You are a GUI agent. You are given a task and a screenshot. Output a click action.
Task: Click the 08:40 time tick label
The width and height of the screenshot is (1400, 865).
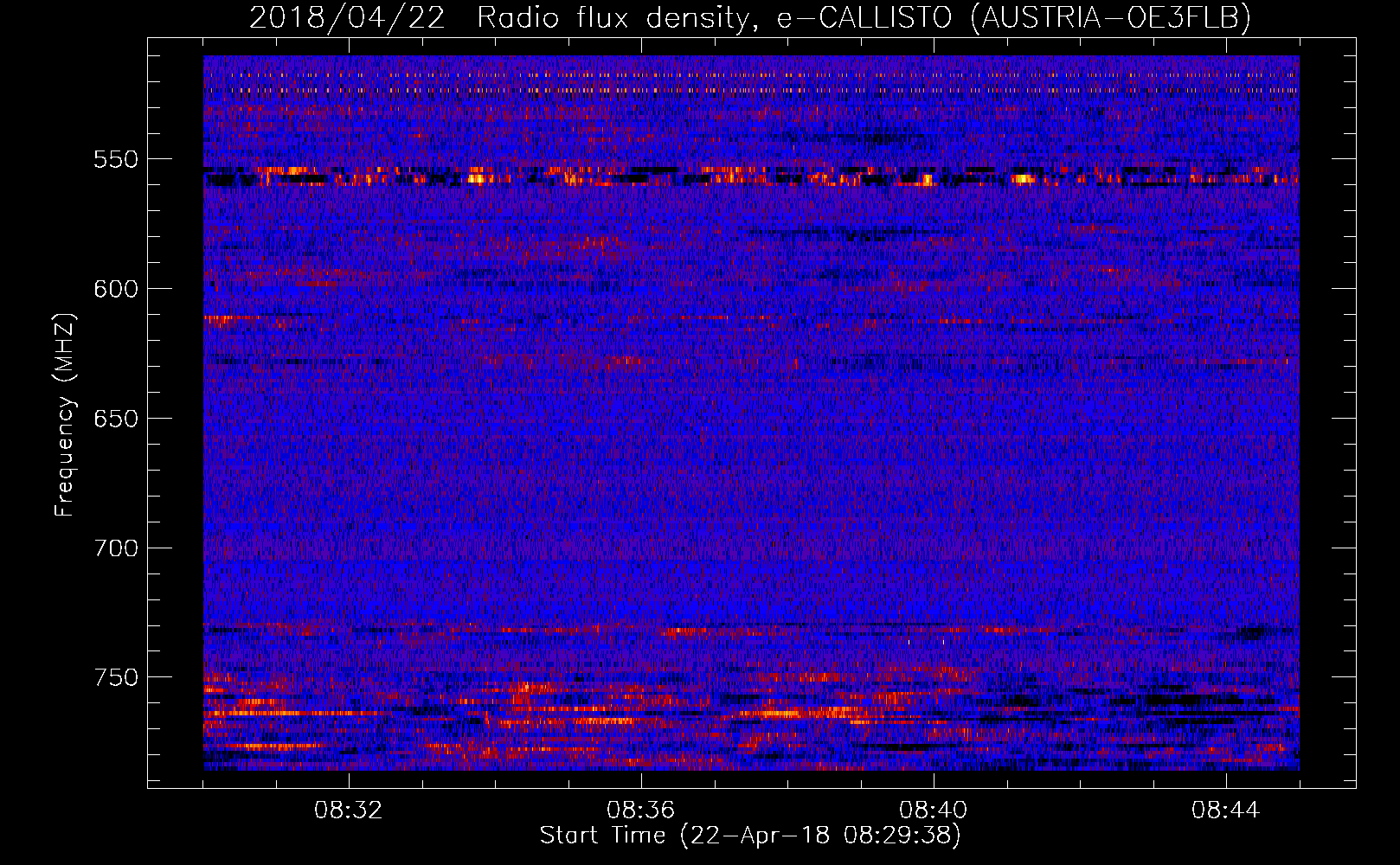coord(933,811)
